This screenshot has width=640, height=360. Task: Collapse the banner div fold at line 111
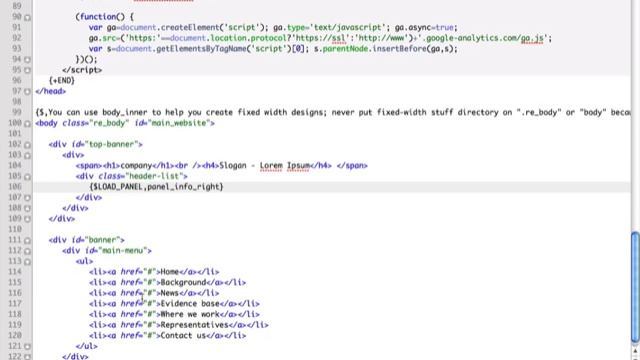click(x=27, y=240)
